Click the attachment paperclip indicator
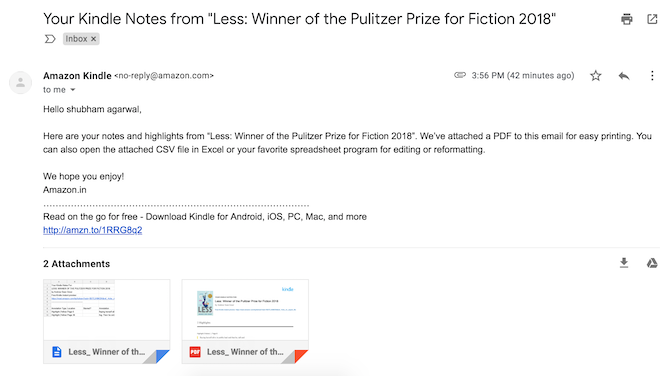The image size is (670, 376). point(460,75)
